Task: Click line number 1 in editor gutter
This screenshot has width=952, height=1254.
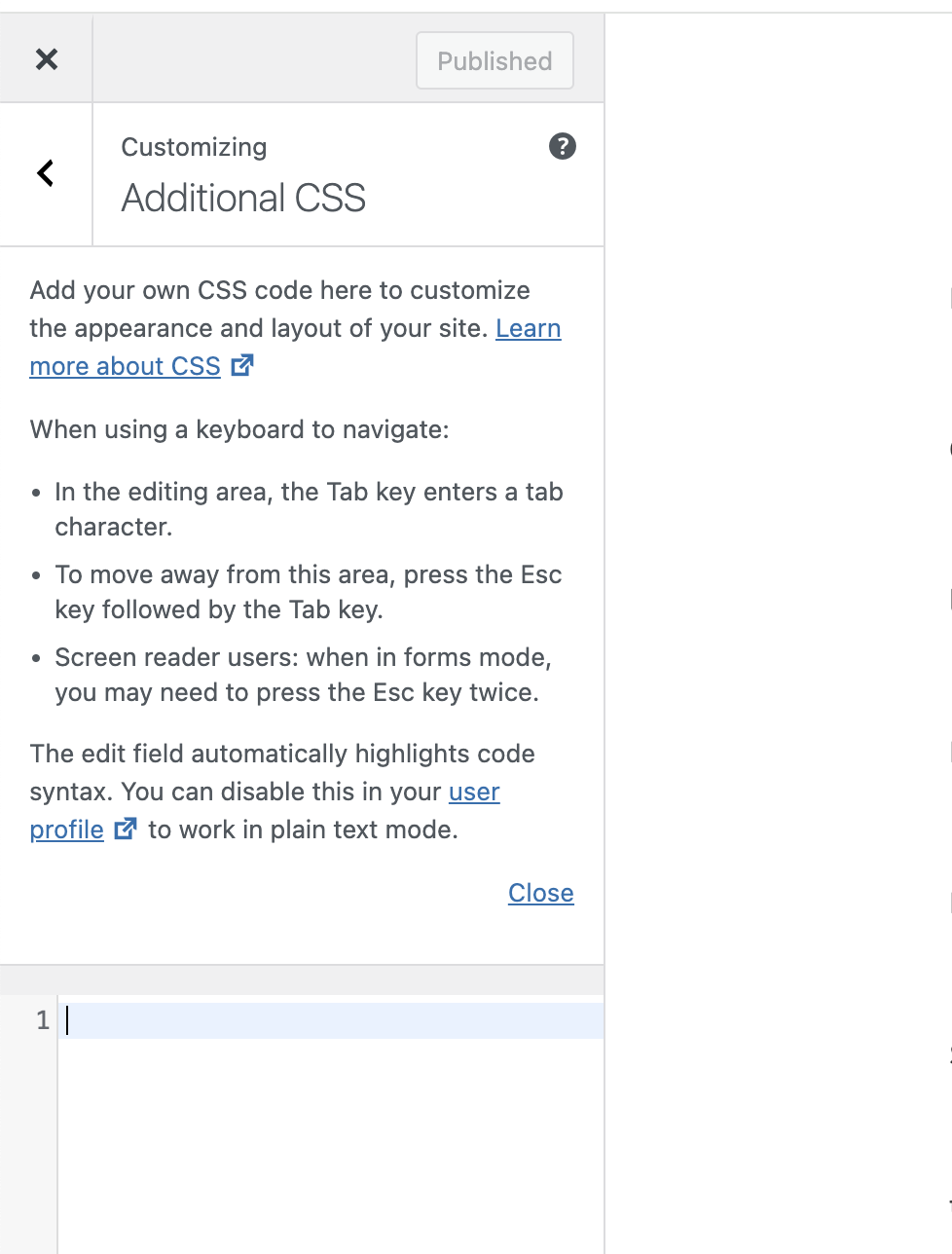Action: (x=43, y=1020)
